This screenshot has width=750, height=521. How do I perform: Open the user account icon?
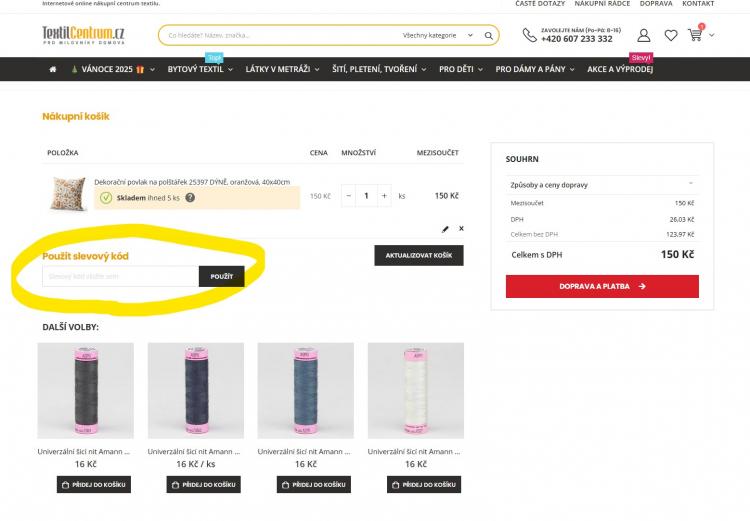643,36
